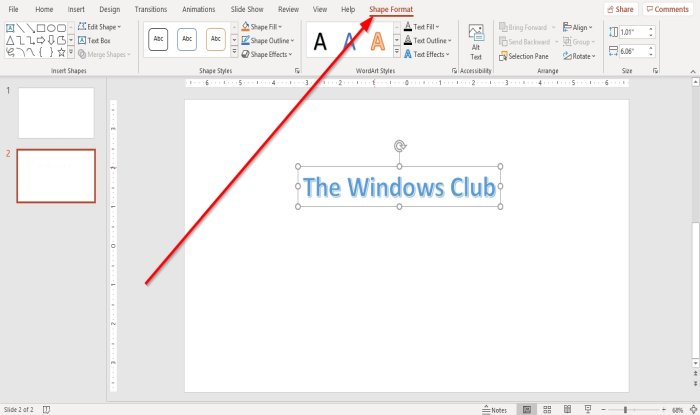Click zoom in plus button
The image size is (700, 415).
(664, 410)
